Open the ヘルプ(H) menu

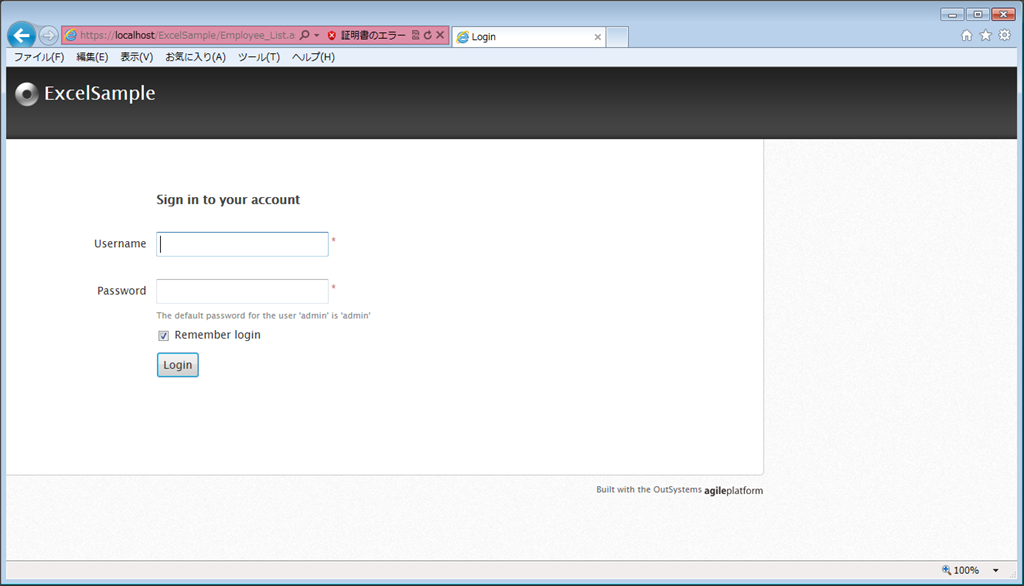coord(313,57)
